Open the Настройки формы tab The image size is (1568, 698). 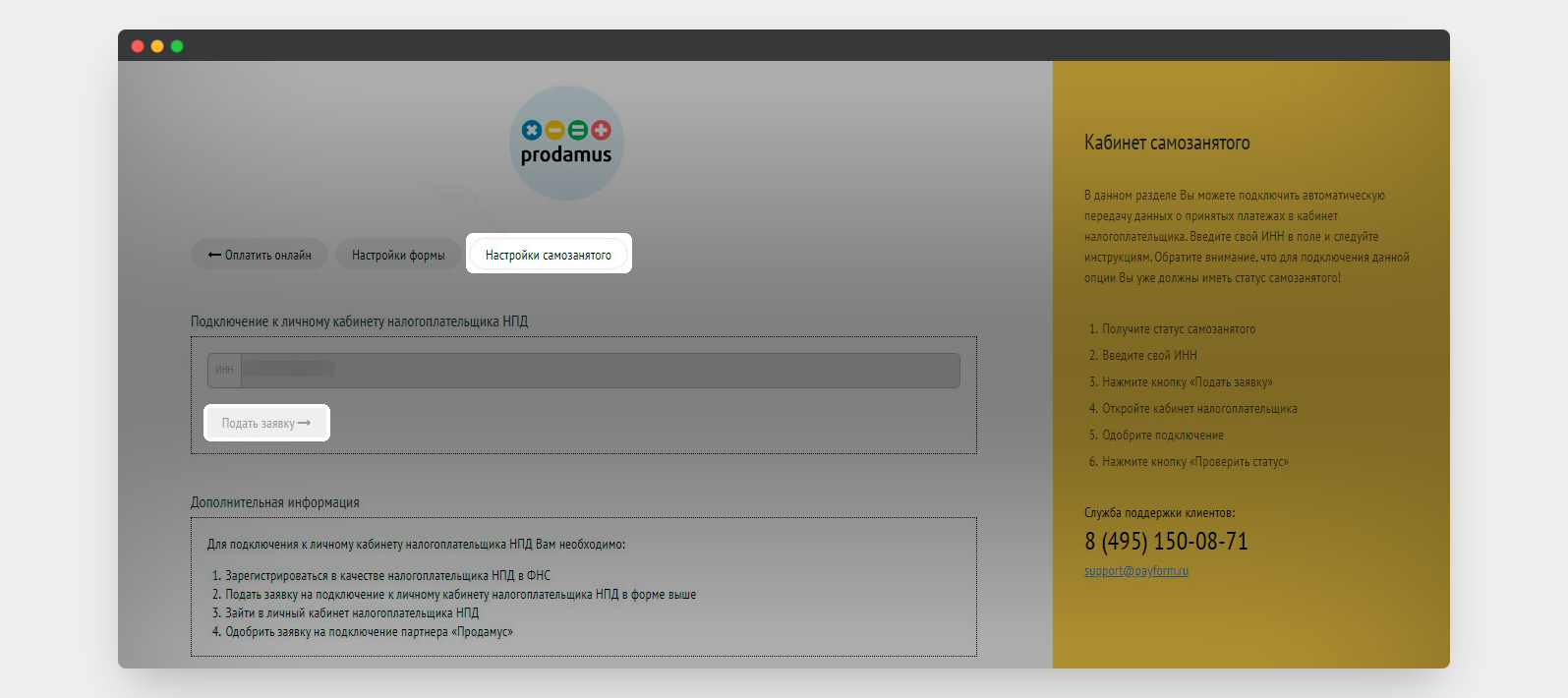pos(398,255)
